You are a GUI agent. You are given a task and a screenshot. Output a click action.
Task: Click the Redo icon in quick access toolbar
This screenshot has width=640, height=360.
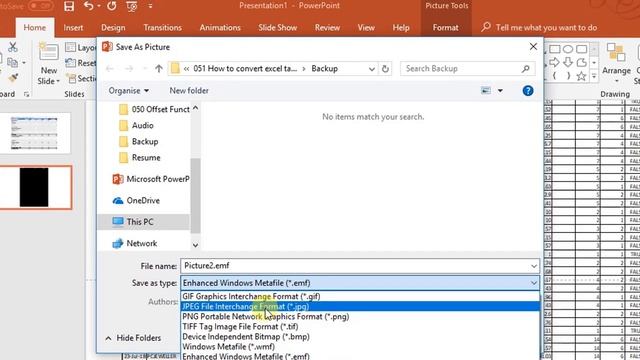pos(111,6)
